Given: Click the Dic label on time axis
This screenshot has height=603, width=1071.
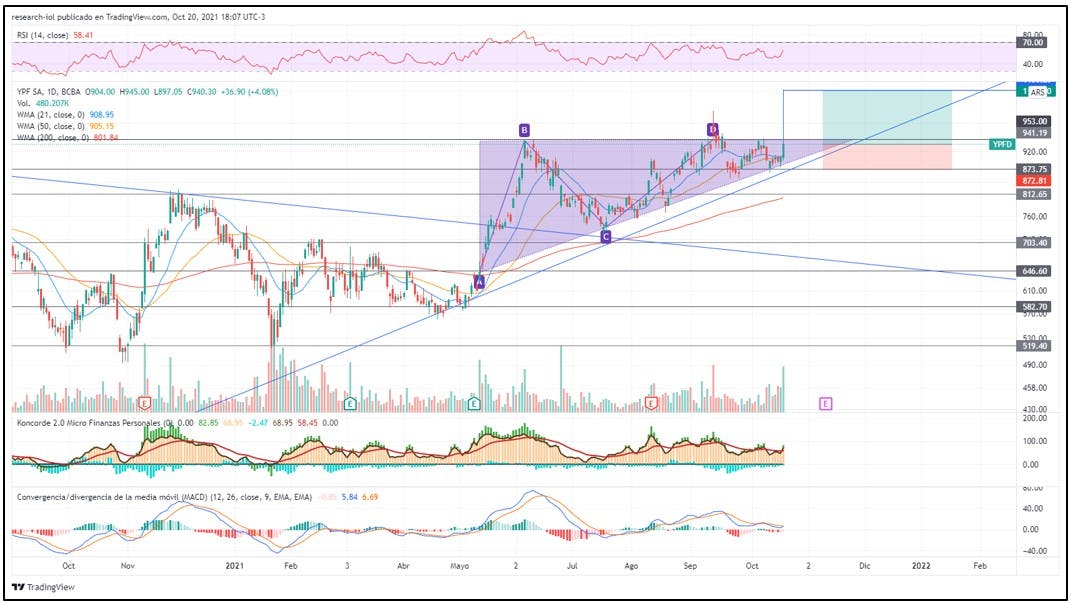Looking at the screenshot, I should (865, 566).
